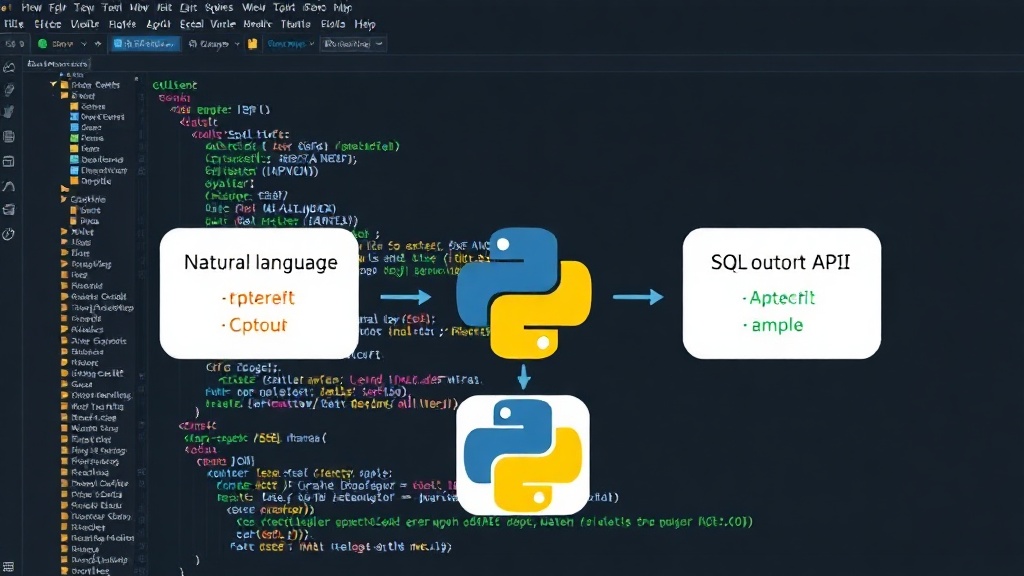Screen dimensions: 1024x576
Task: Click the grid icon at sidebar bottom
Action: pos(8,567)
